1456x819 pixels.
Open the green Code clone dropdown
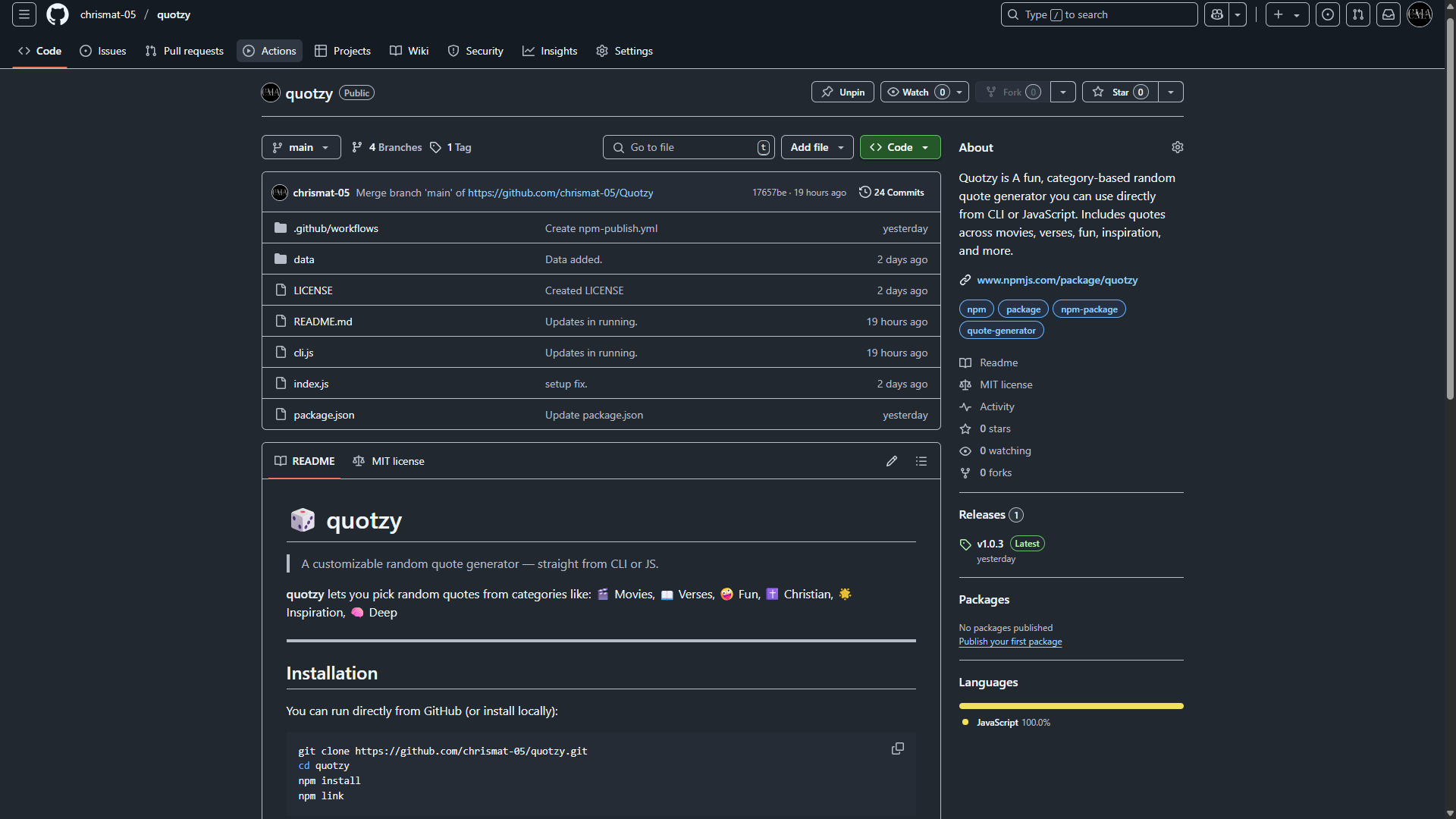pos(900,147)
